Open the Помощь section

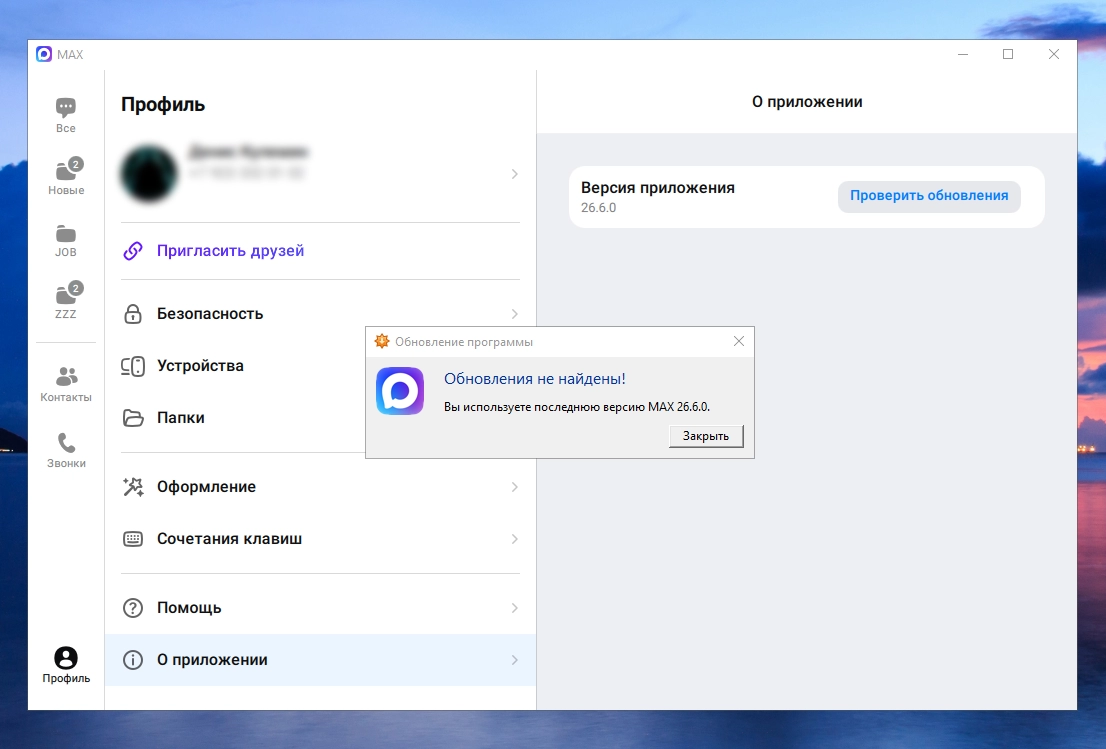(320, 608)
